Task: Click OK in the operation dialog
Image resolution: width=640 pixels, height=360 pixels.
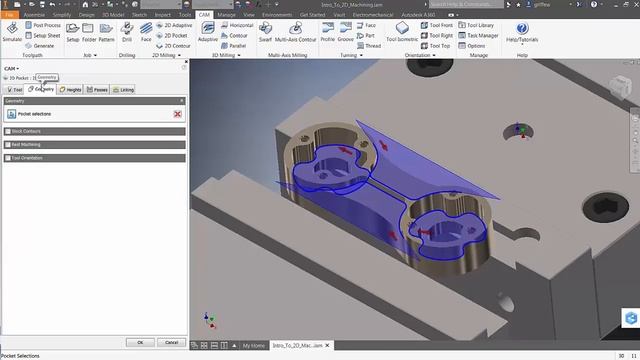Action: [x=140, y=342]
